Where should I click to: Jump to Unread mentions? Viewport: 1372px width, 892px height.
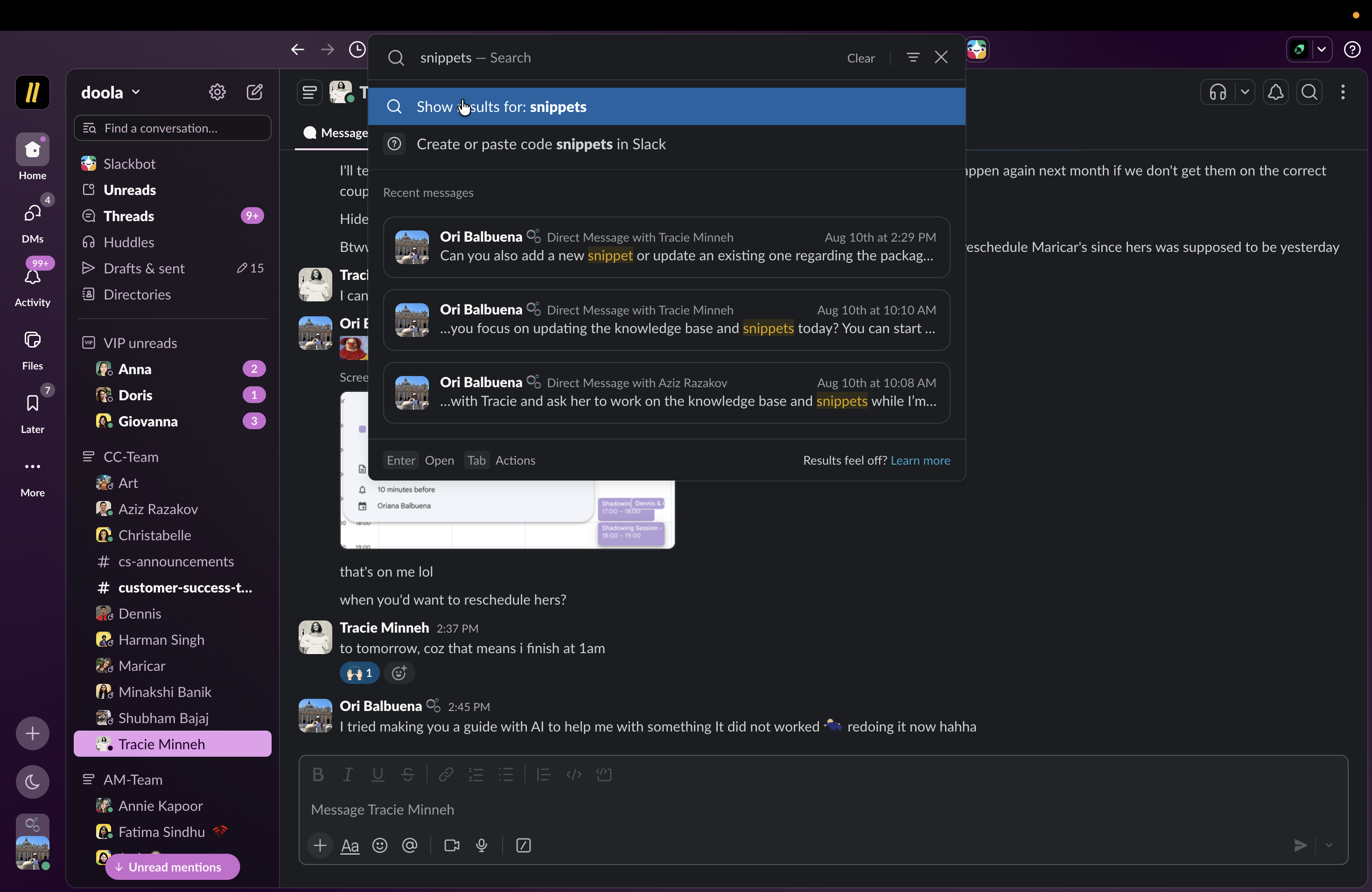[x=172, y=867]
